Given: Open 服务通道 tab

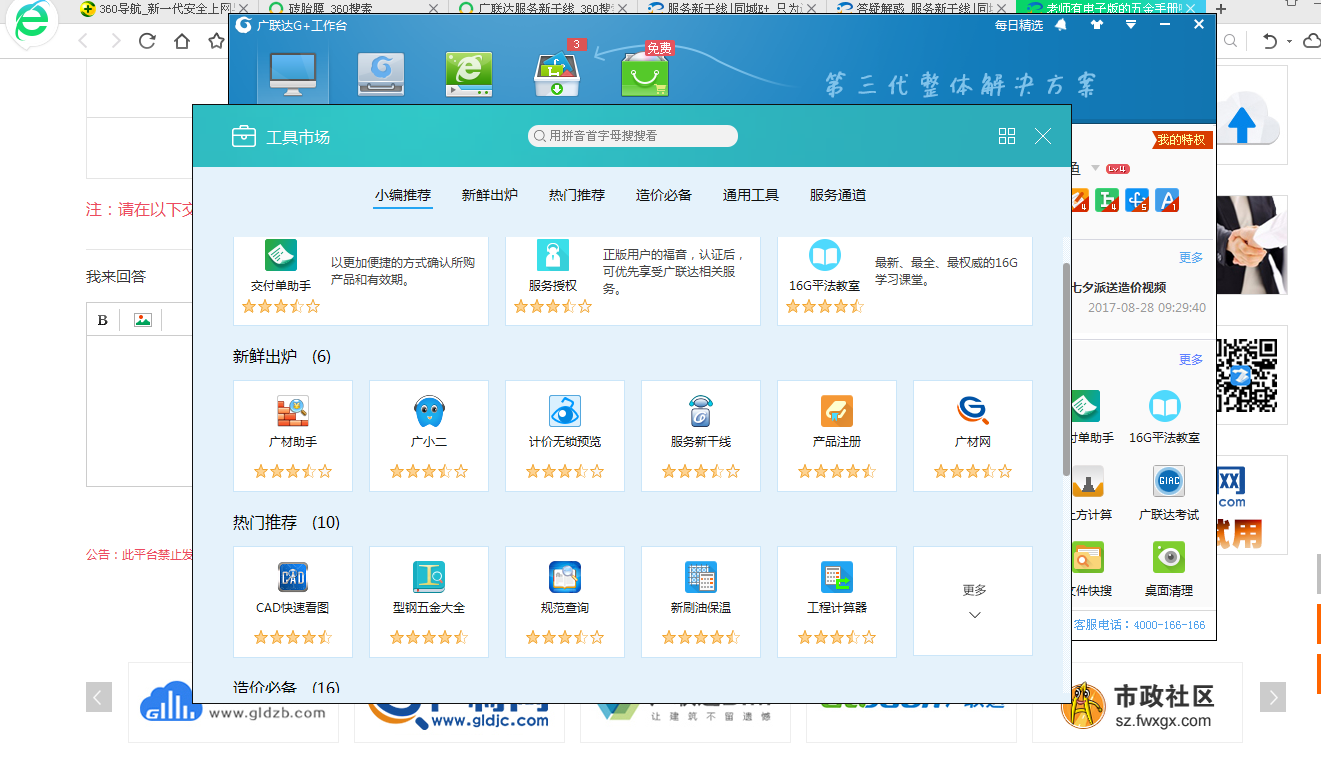Looking at the screenshot, I should (838, 195).
